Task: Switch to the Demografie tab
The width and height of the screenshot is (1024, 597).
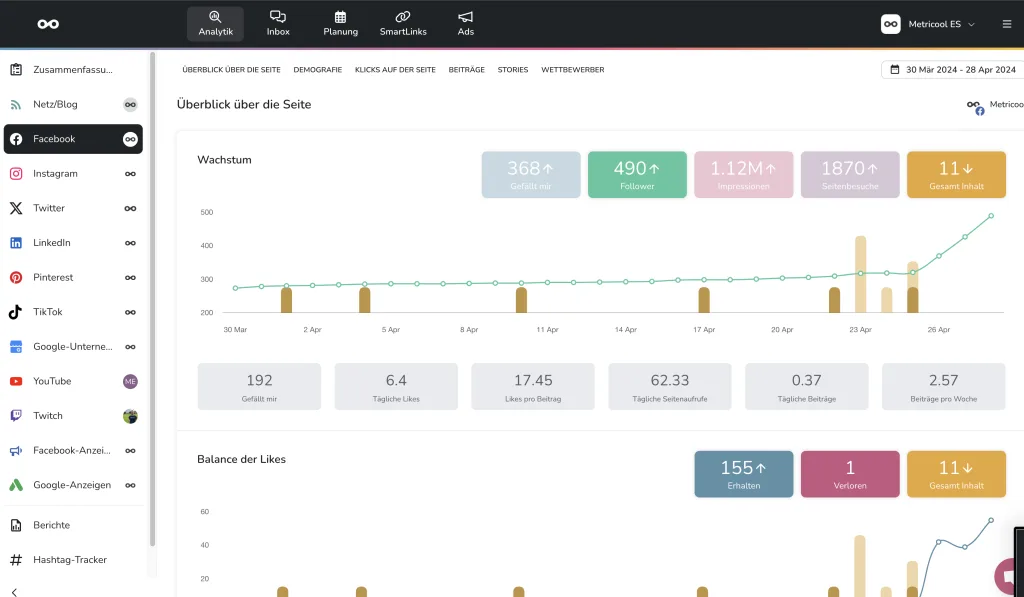Action: [x=317, y=70]
